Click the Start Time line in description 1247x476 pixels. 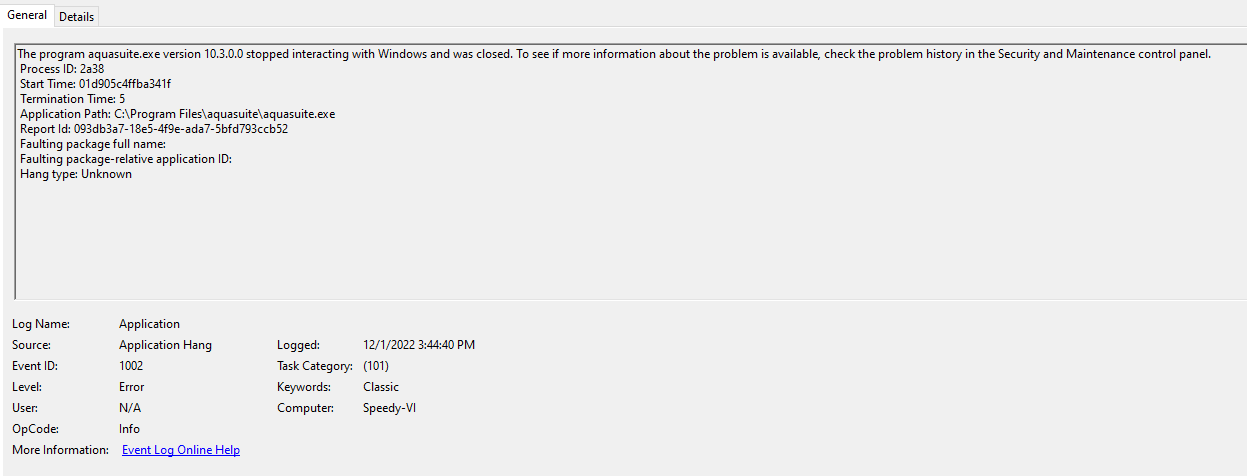point(95,84)
